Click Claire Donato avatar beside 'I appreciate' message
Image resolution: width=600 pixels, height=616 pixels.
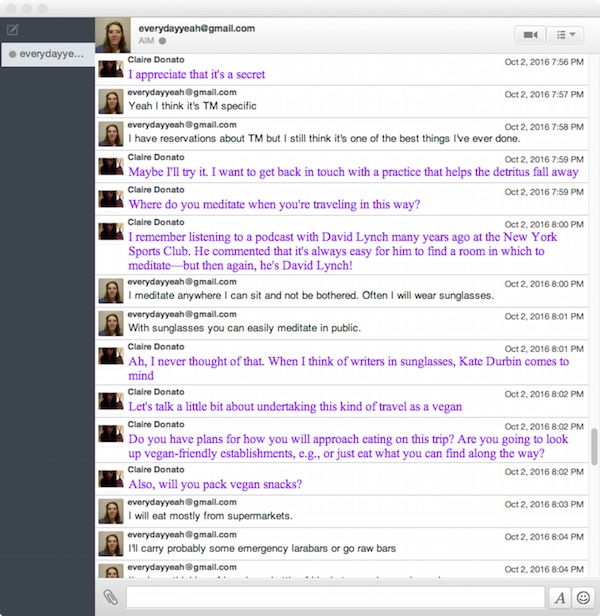pyautogui.click(x=111, y=69)
